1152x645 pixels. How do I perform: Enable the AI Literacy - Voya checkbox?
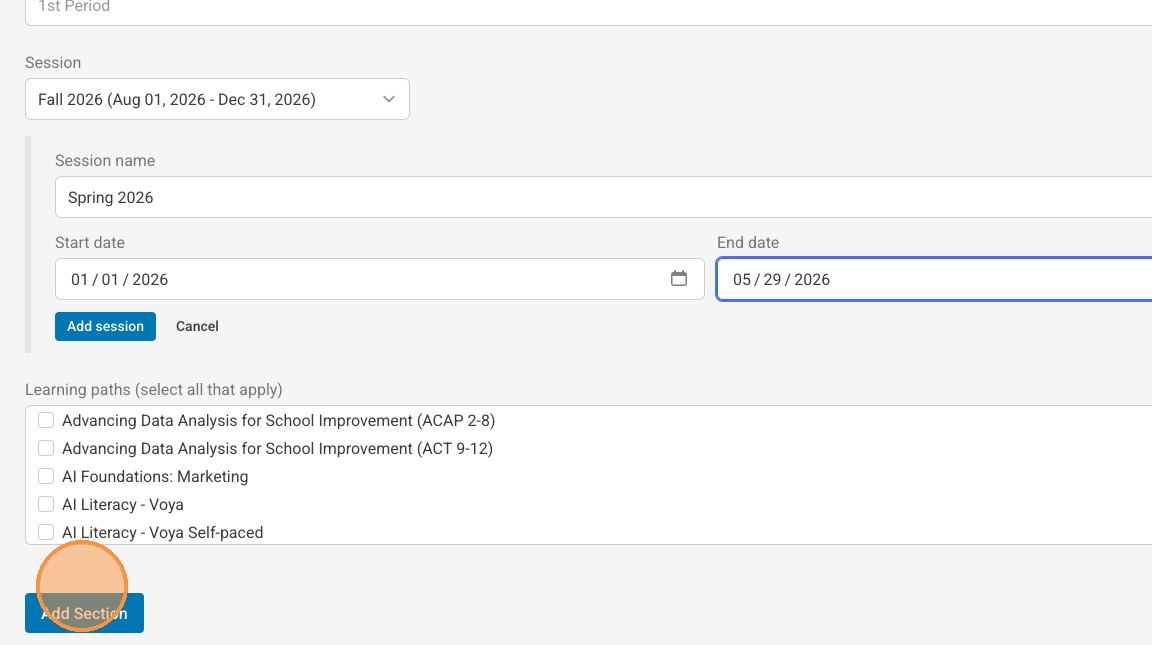(46, 504)
